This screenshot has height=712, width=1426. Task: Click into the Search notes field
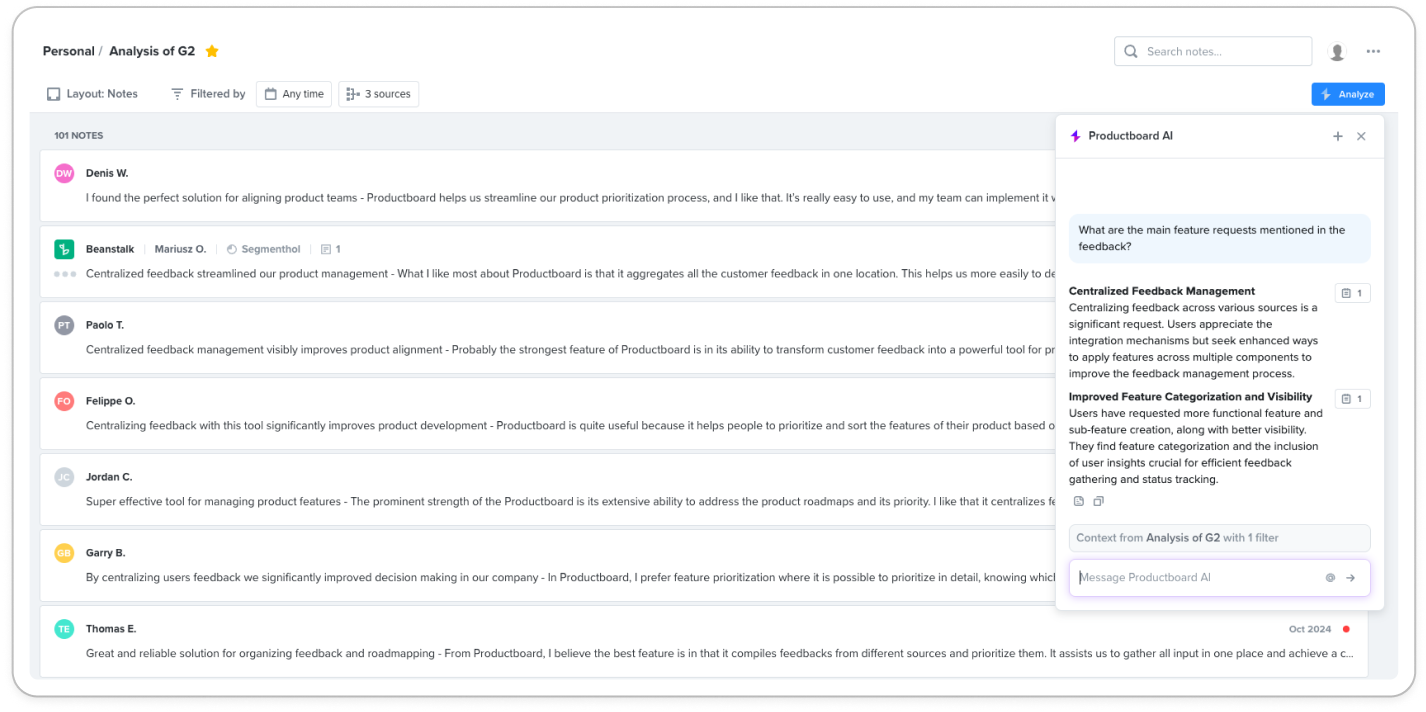point(1213,51)
